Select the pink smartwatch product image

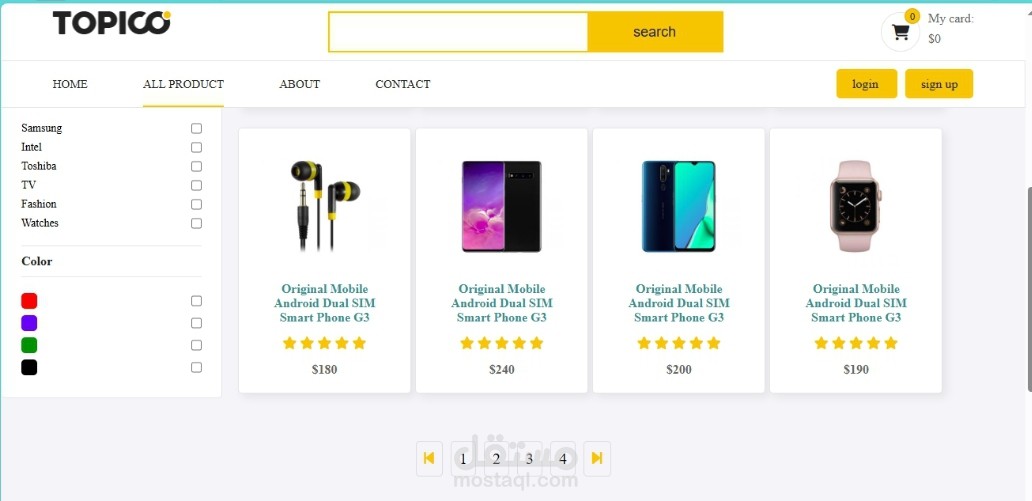coord(856,206)
